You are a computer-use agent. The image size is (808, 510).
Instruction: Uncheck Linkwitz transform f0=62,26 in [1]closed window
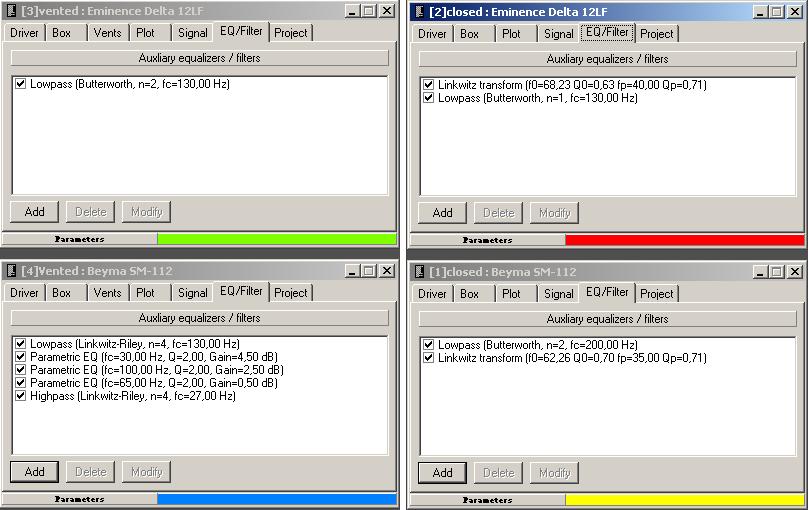click(x=428, y=358)
